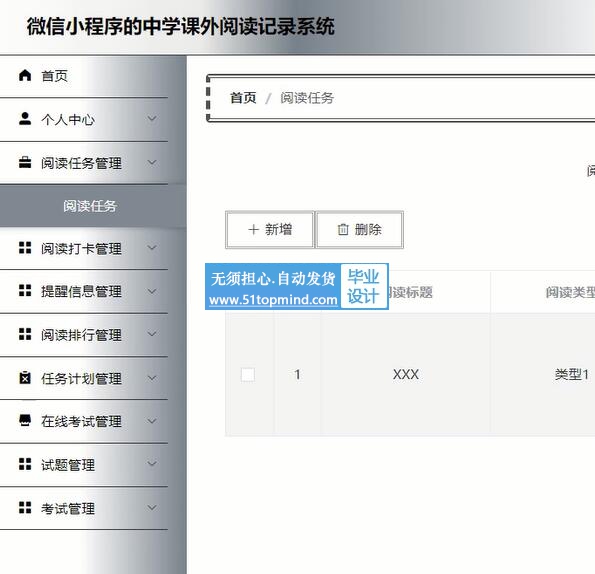Click the clipboard icon for 任务计划管理
Viewport: 595px width, 574px height.
[25, 377]
